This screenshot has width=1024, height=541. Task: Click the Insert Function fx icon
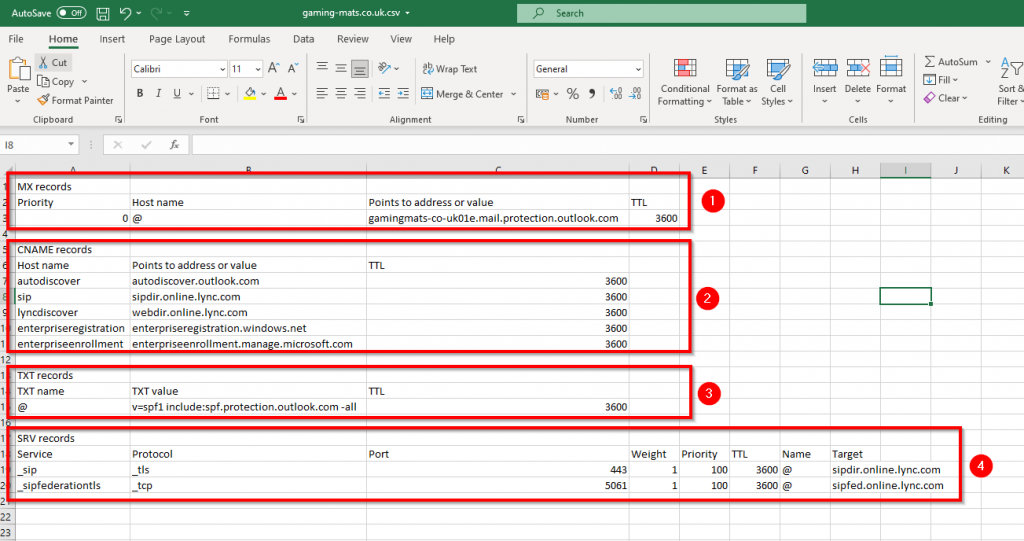[x=174, y=144]
